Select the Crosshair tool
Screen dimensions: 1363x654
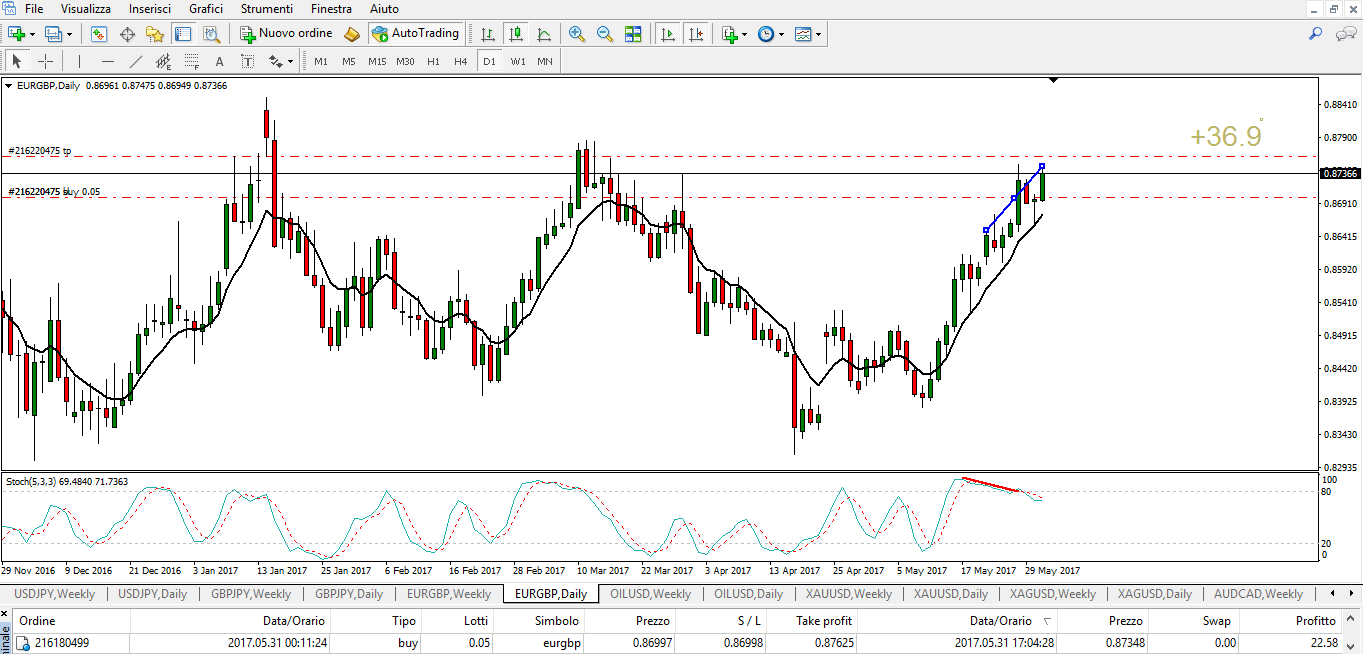coord(45,61)
